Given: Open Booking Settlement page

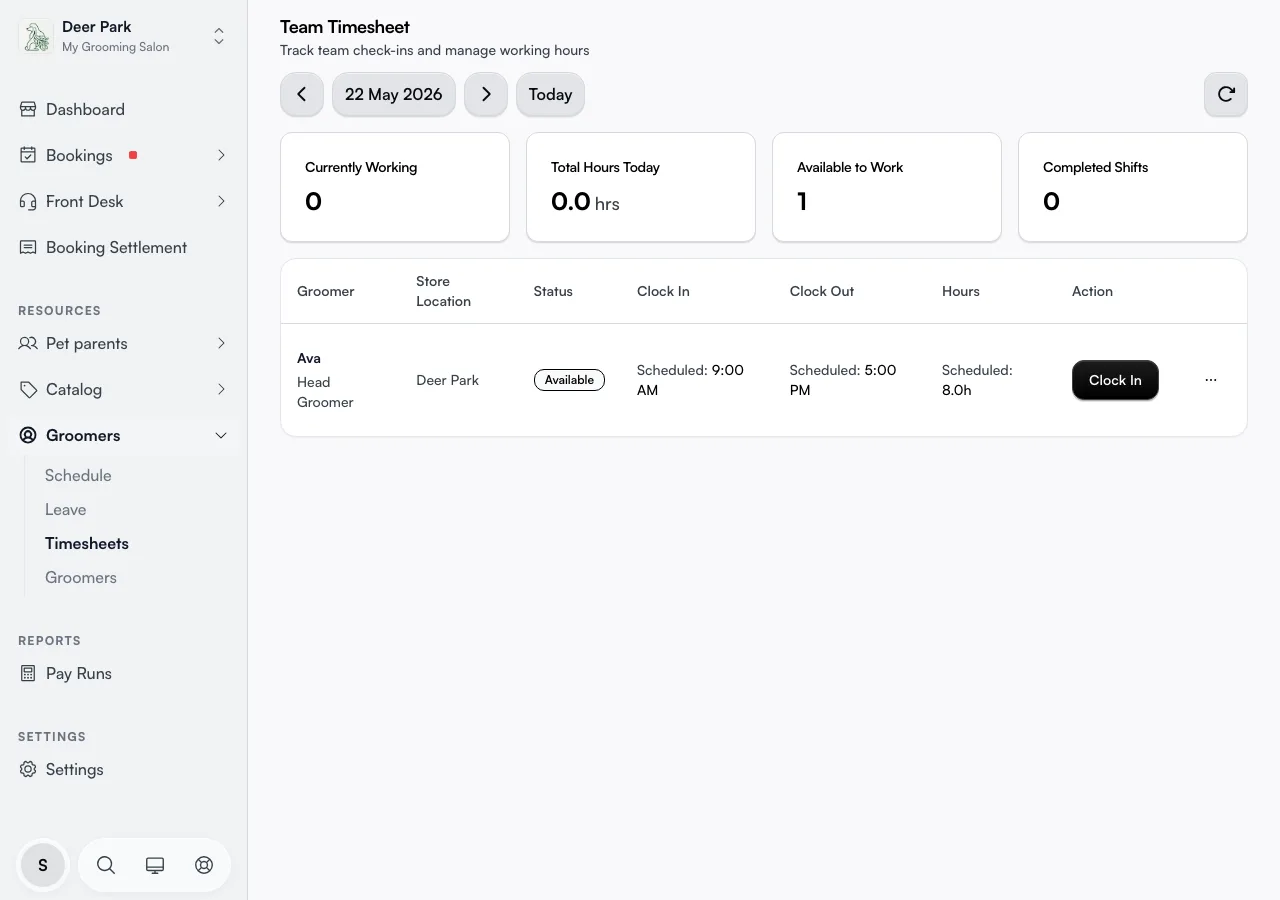Looking at the screenshot, I should pos(116,247).
